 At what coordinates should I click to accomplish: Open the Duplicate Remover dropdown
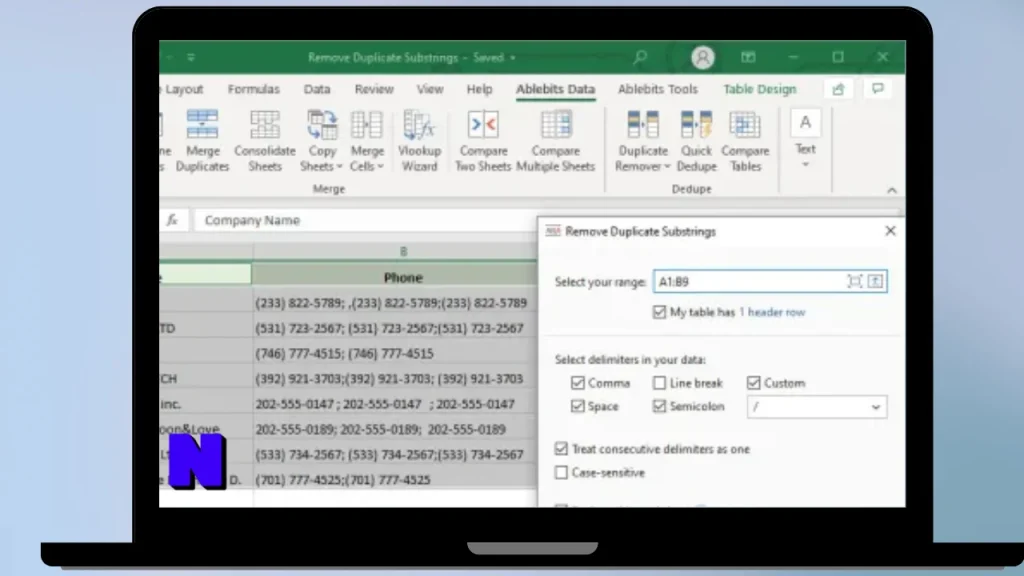coord(643,141)
